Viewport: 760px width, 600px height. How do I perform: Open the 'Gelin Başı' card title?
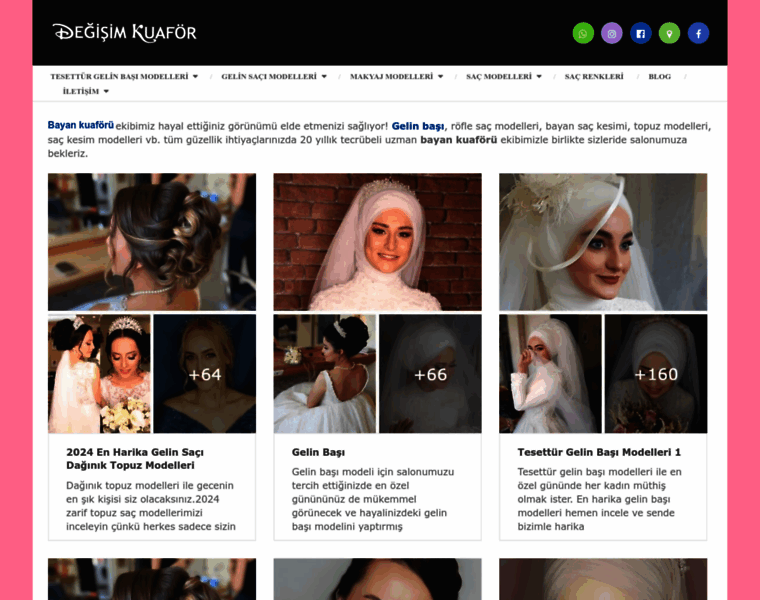(x=318, y=452)
